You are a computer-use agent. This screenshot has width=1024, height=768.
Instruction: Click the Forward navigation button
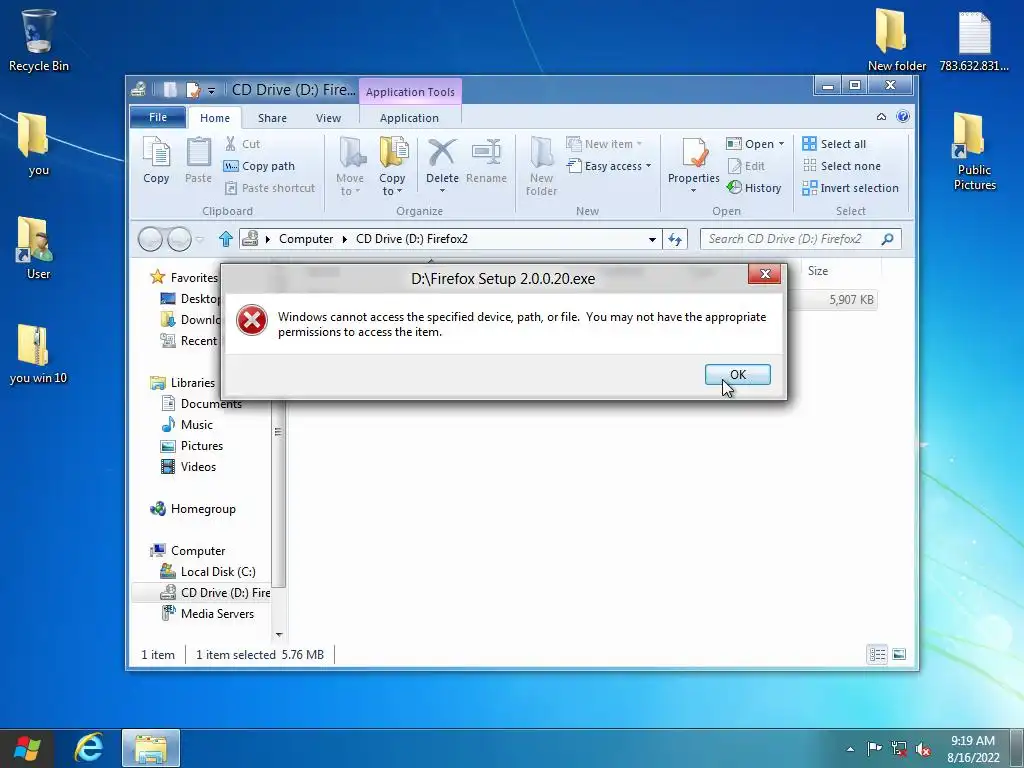(180, 239)
